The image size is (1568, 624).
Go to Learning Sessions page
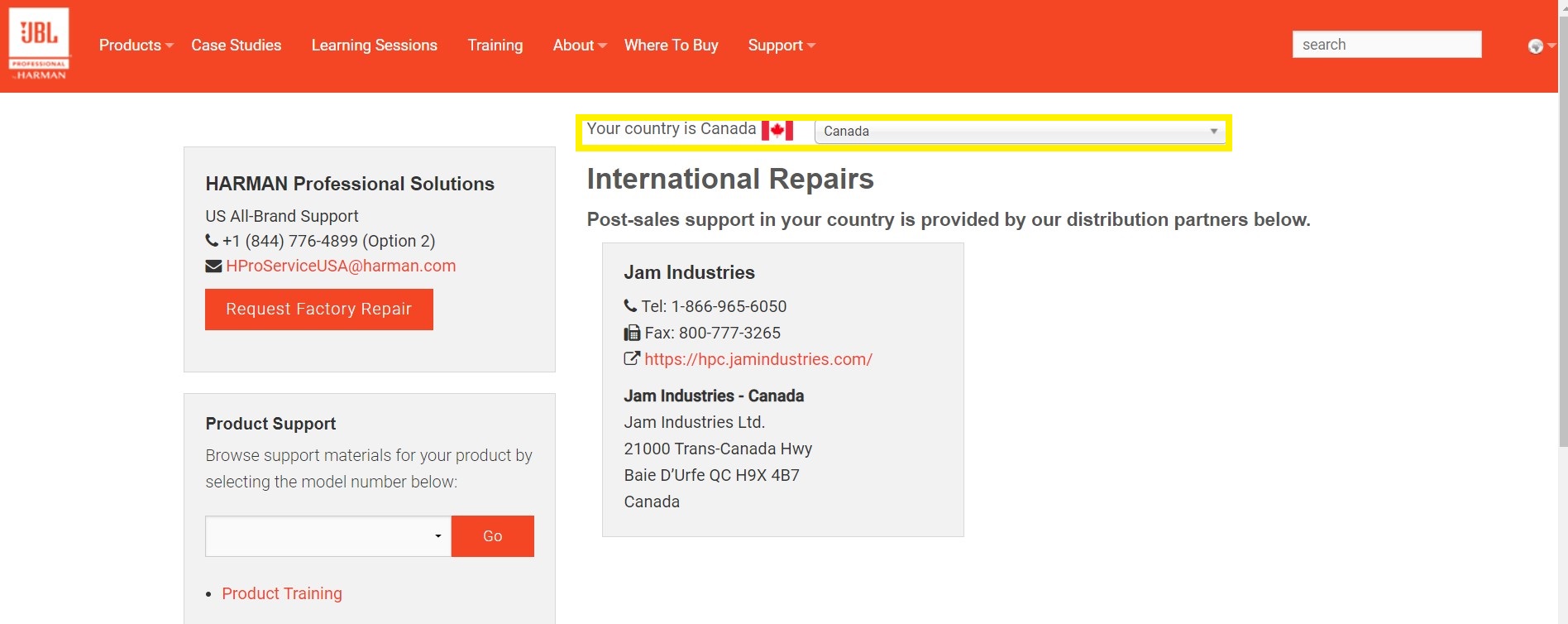375,46
